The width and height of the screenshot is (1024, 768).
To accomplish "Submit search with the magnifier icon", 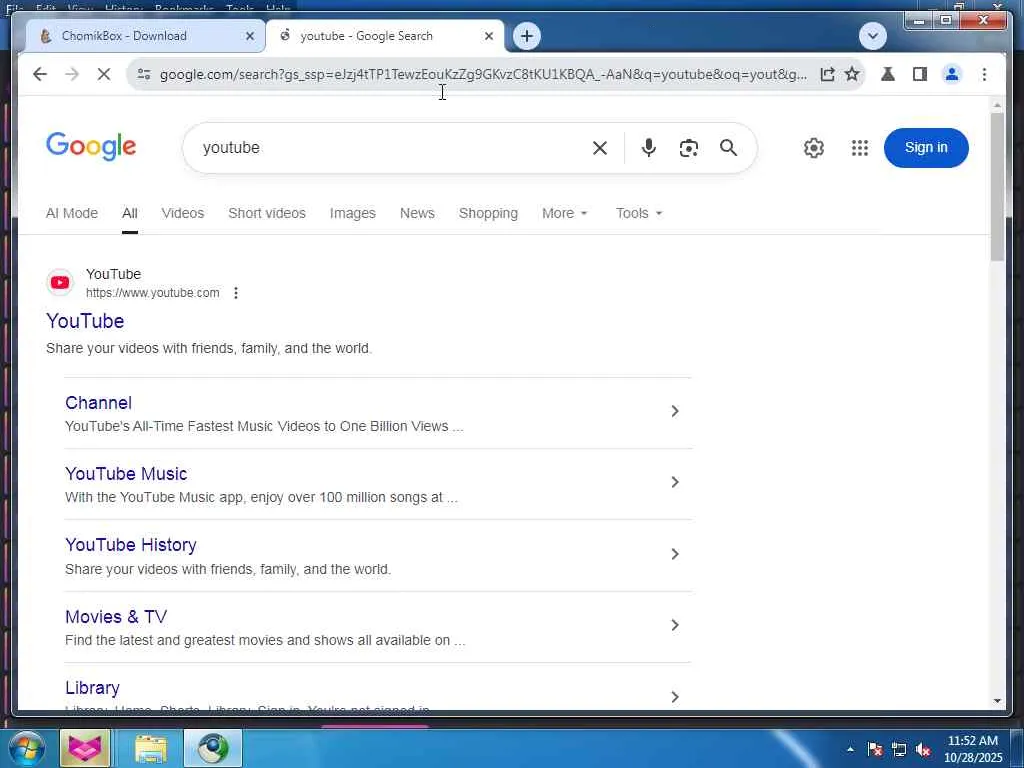I will pos(729,148).
